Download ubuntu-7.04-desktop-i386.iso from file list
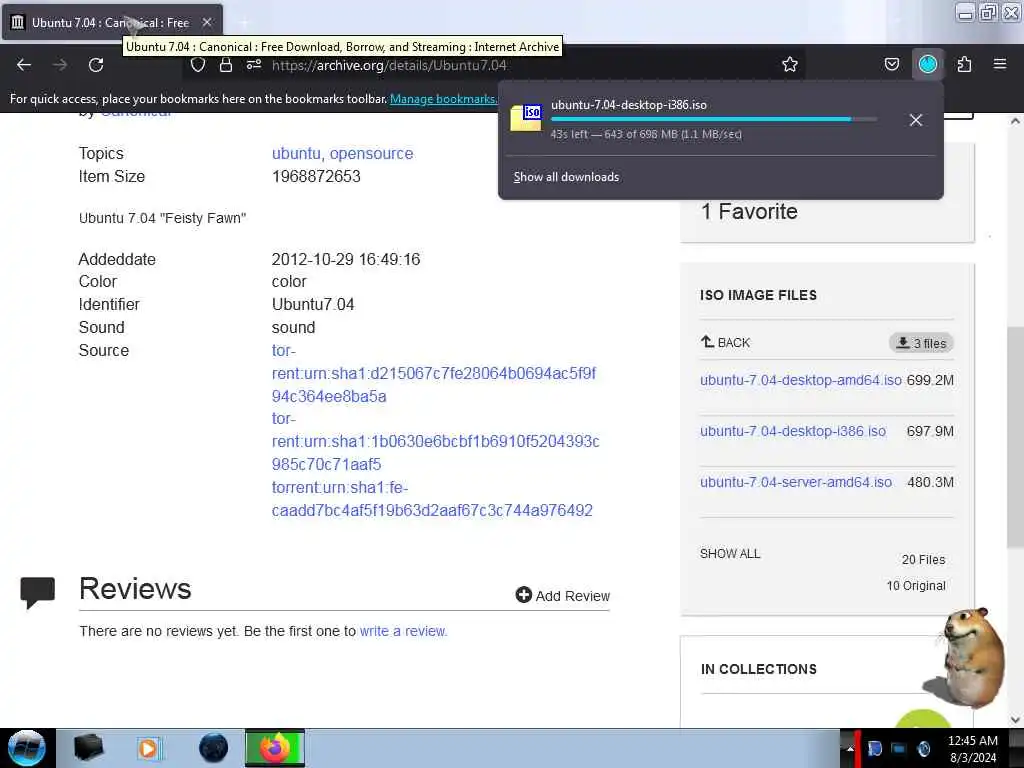The width and height of the screenshot is (1024, 768). pyautogui.click(x=793, y=431)
